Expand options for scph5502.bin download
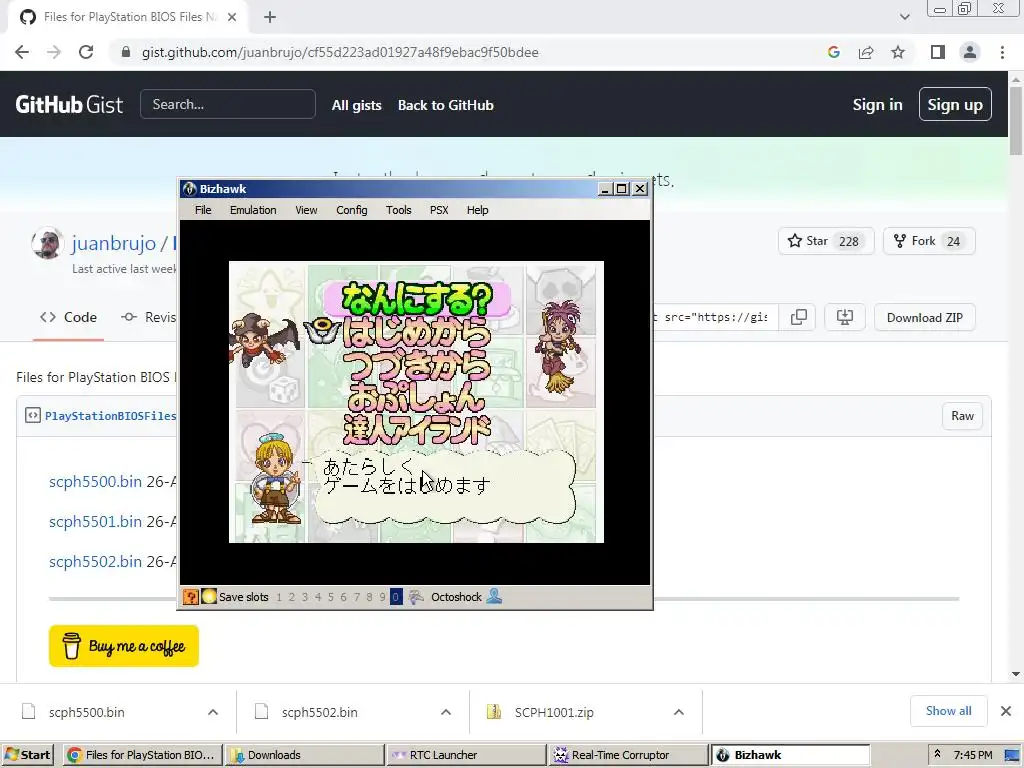This screenshot has width=1024, height=768. [x=446, y=712]
